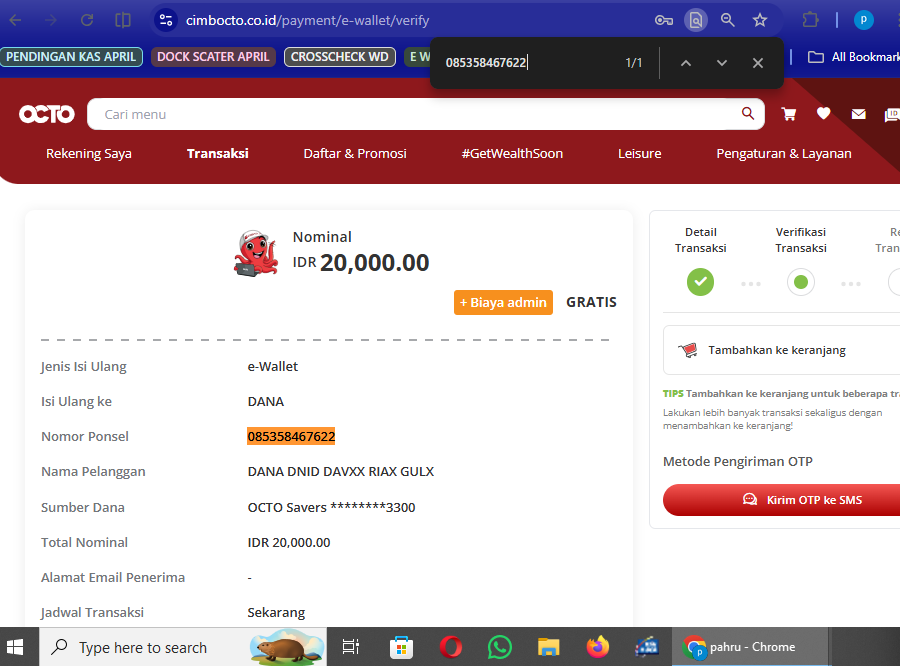The width and height of the screenshot is (900, 666).
Task: Click the Isi Ulang ke value DANA
Action: 266,402
